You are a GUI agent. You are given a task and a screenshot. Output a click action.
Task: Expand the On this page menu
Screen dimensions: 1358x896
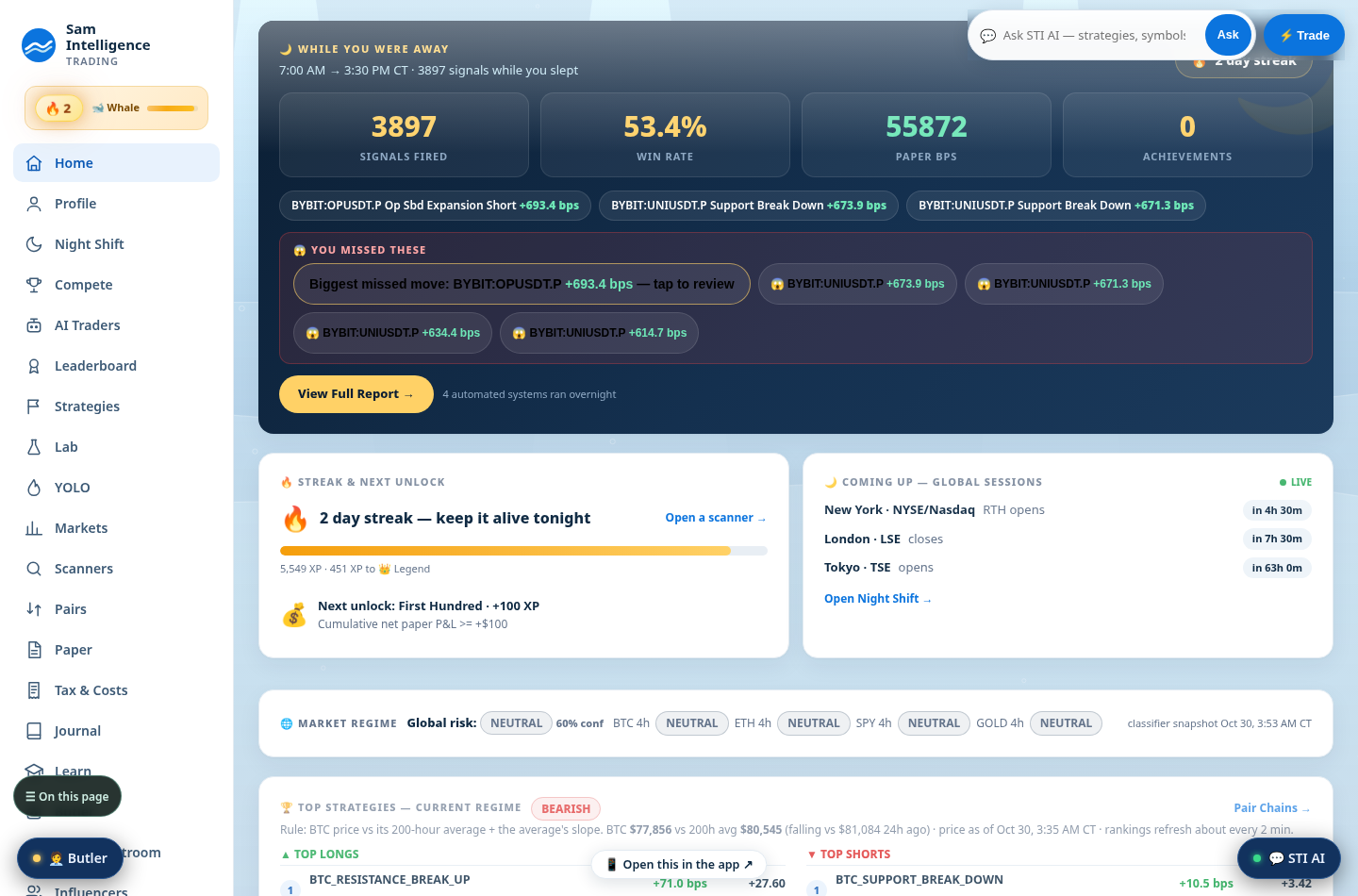(x=67, y=797)
